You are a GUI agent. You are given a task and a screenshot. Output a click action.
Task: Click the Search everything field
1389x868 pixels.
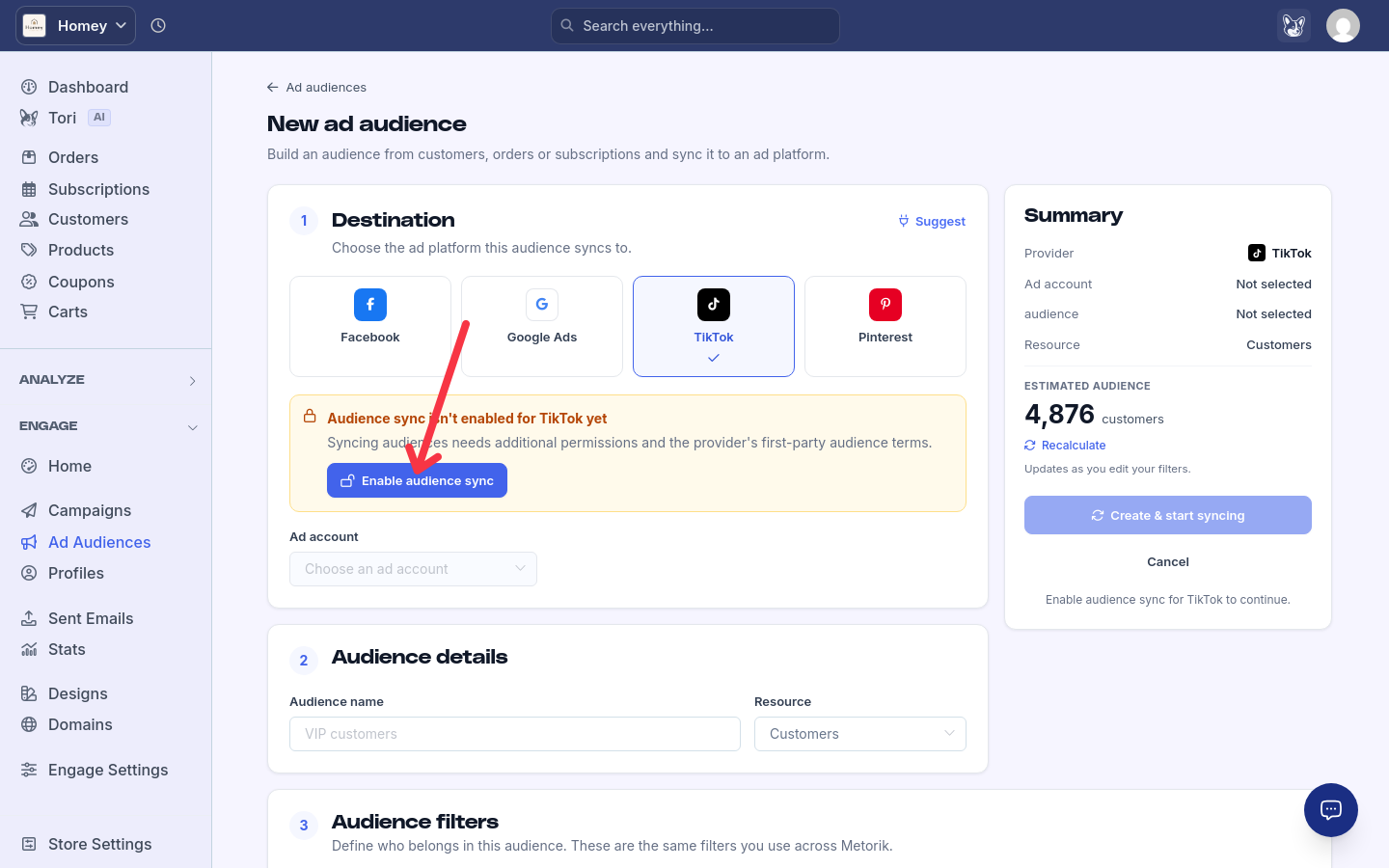tap(695, 26)
